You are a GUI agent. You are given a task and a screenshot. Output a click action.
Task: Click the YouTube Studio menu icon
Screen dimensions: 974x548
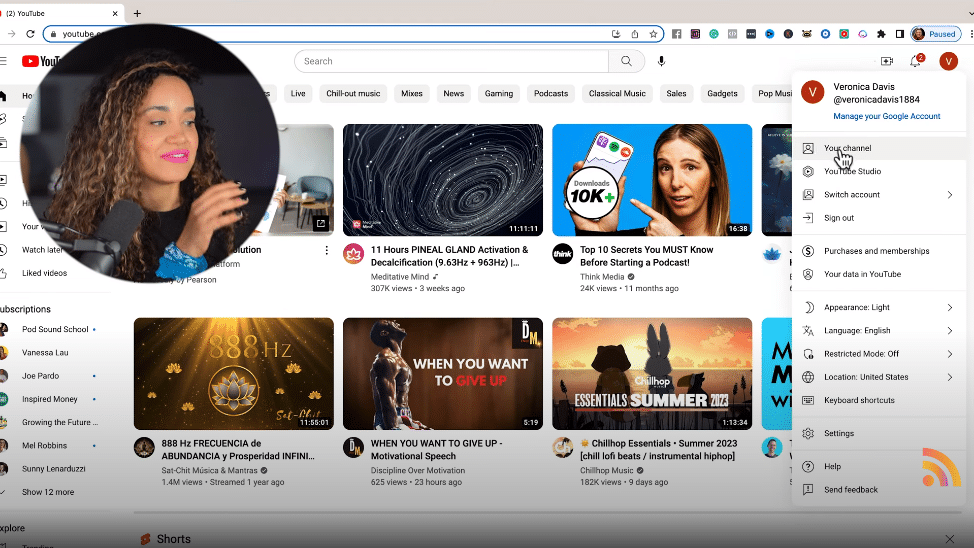[x=808, y=171]
